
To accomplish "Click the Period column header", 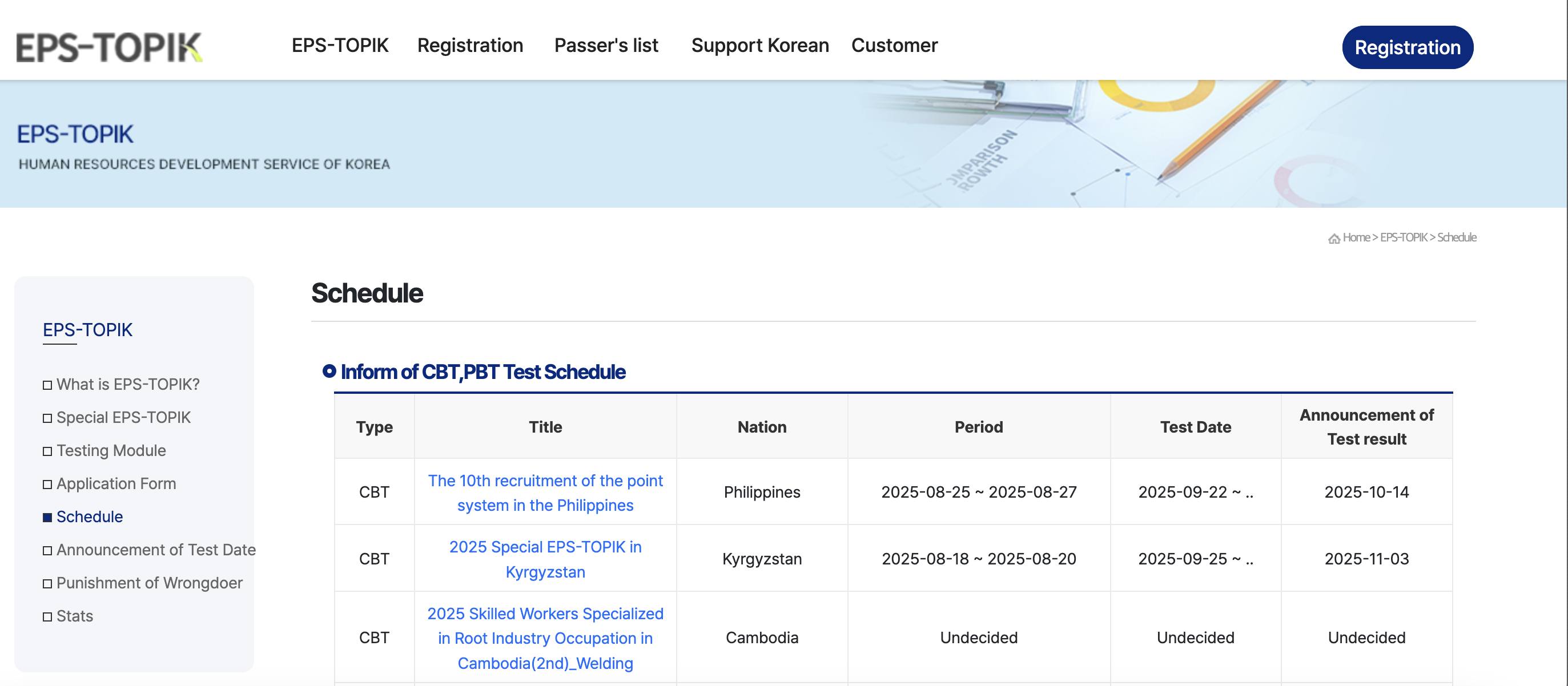I will (979, 427).
